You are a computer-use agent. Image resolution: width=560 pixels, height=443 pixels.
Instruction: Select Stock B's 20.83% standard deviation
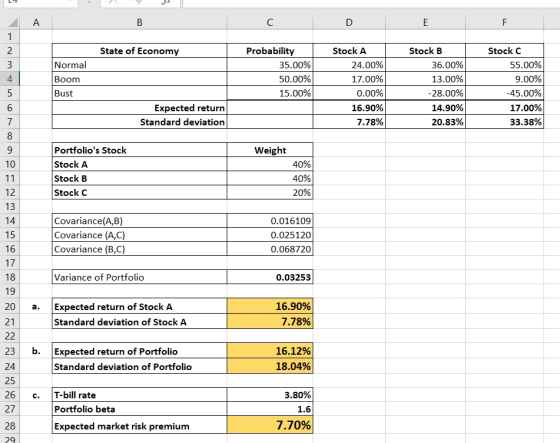click(x=425, y=122)
